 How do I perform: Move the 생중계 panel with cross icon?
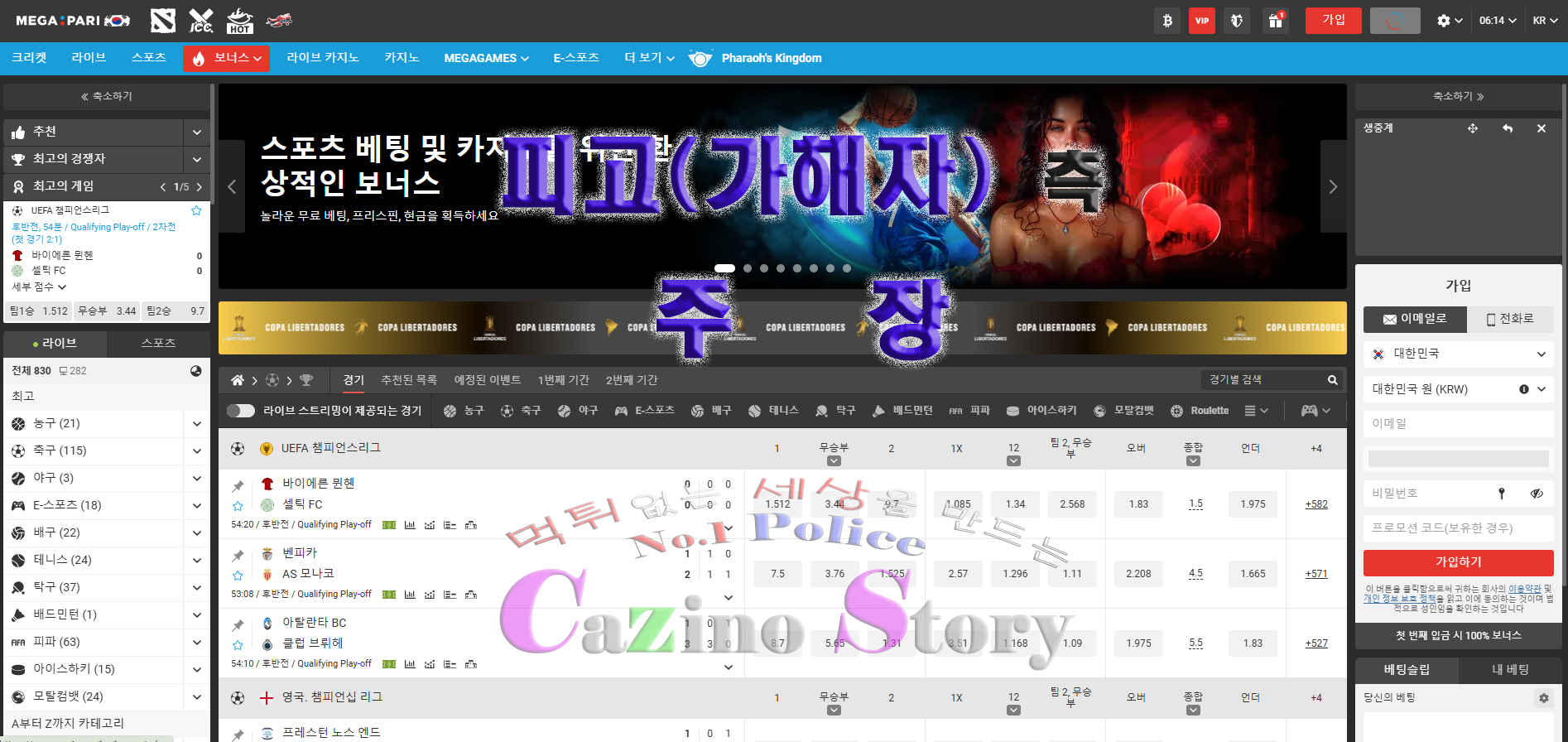click(1473, 128)
